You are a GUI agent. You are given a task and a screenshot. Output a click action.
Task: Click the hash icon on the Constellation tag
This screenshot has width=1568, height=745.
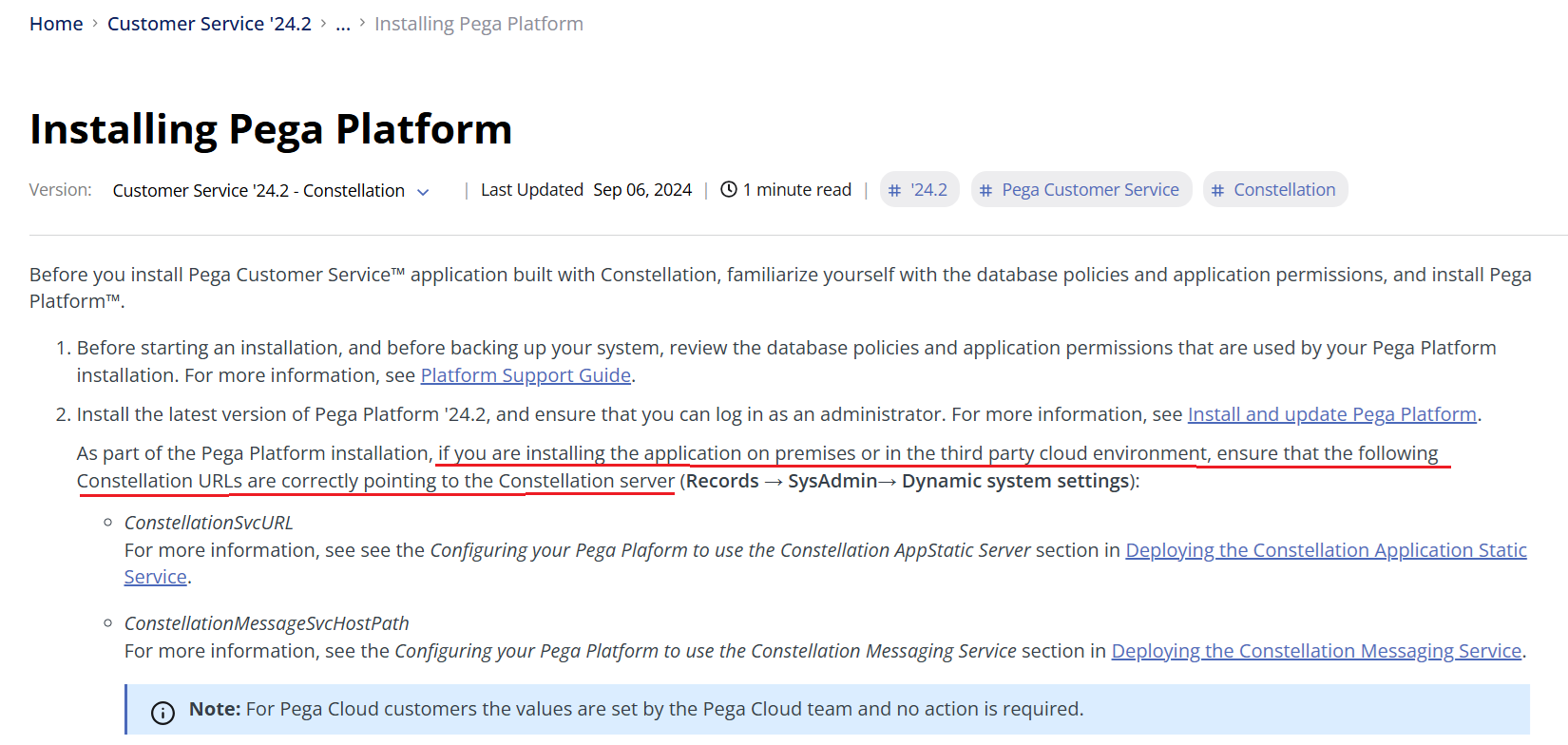pyautogui.click(x=1218, y=191)
